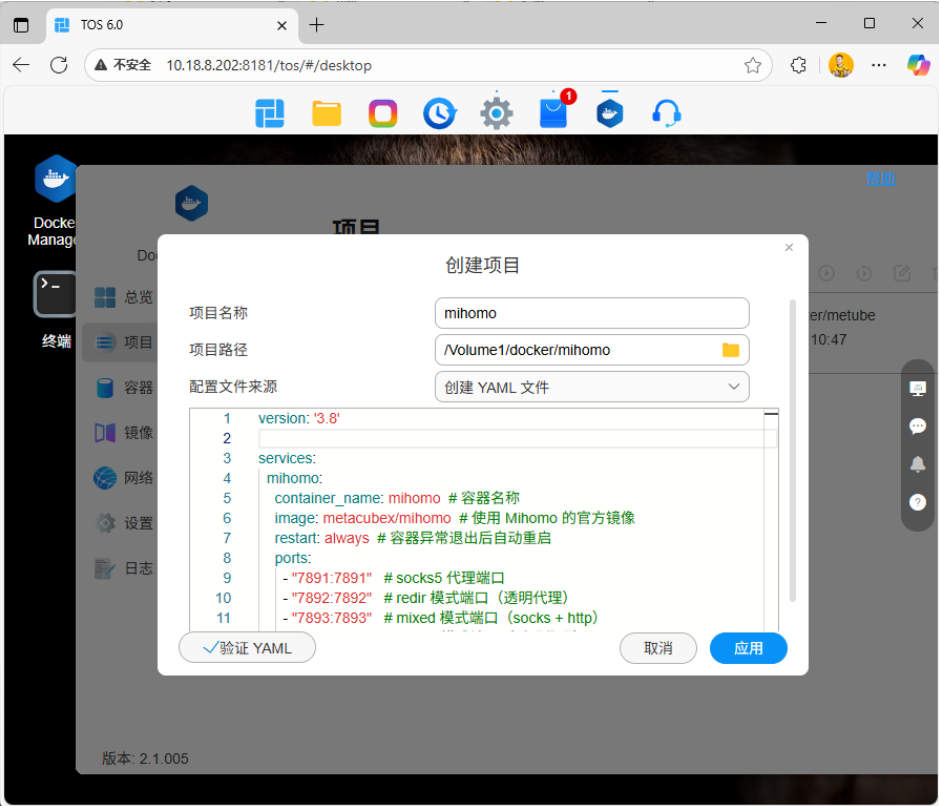Click the dialog vertical scrollbar
This screenshot has width=939, height=806.
pos(792,450)
